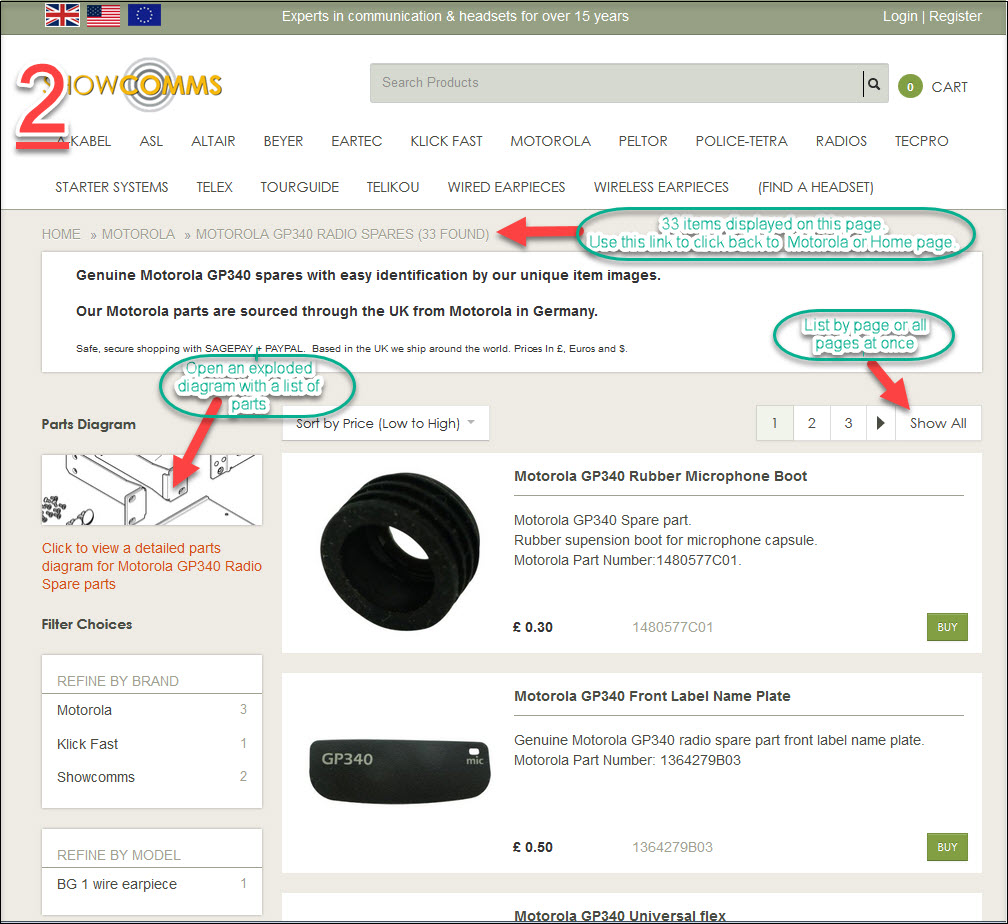Open the POLICE-TETRA menu item

pos(741,141)
